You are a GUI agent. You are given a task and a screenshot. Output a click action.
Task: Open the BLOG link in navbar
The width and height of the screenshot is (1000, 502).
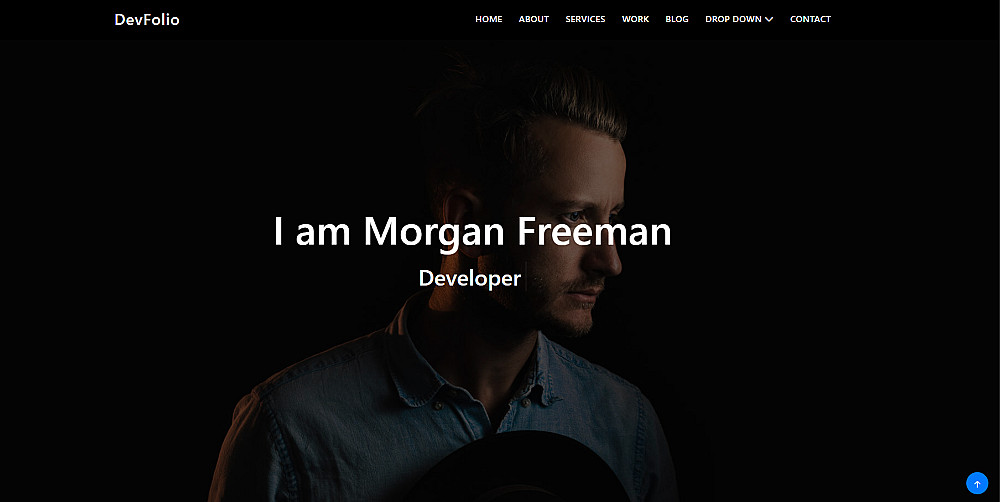point(677,19)
